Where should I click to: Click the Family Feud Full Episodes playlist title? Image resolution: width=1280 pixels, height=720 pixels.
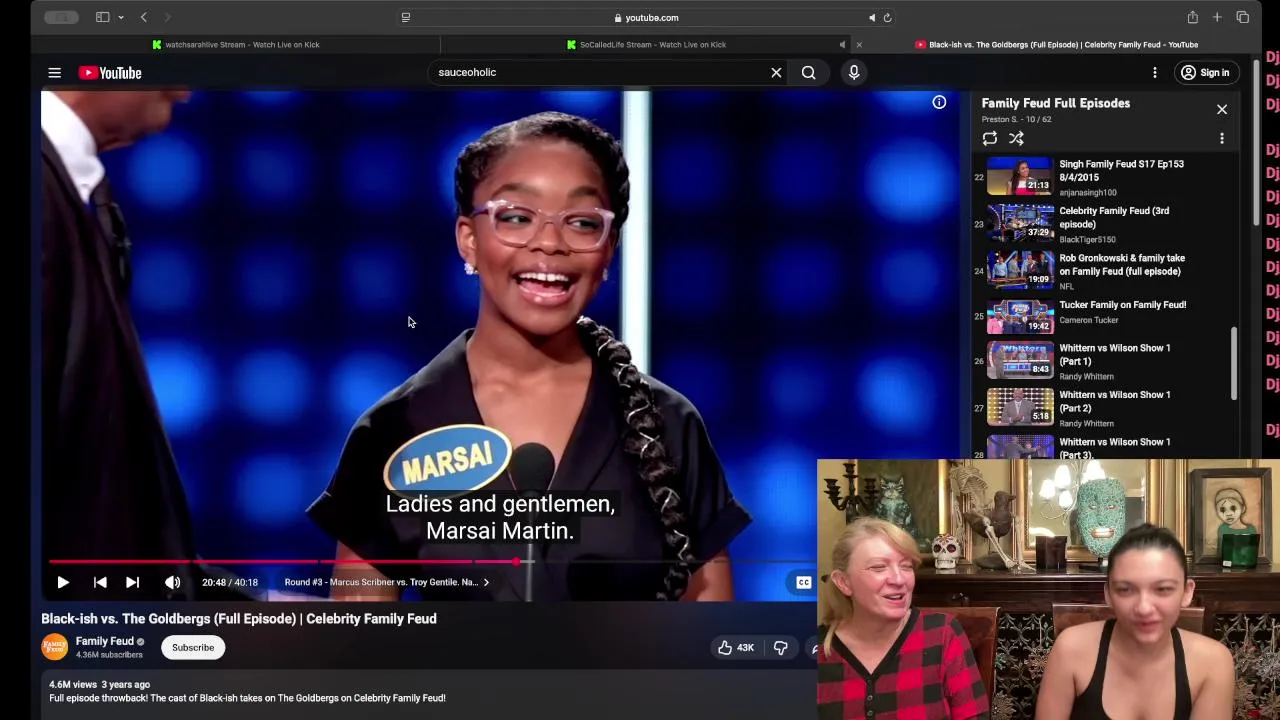click(x=1055, y=103)
